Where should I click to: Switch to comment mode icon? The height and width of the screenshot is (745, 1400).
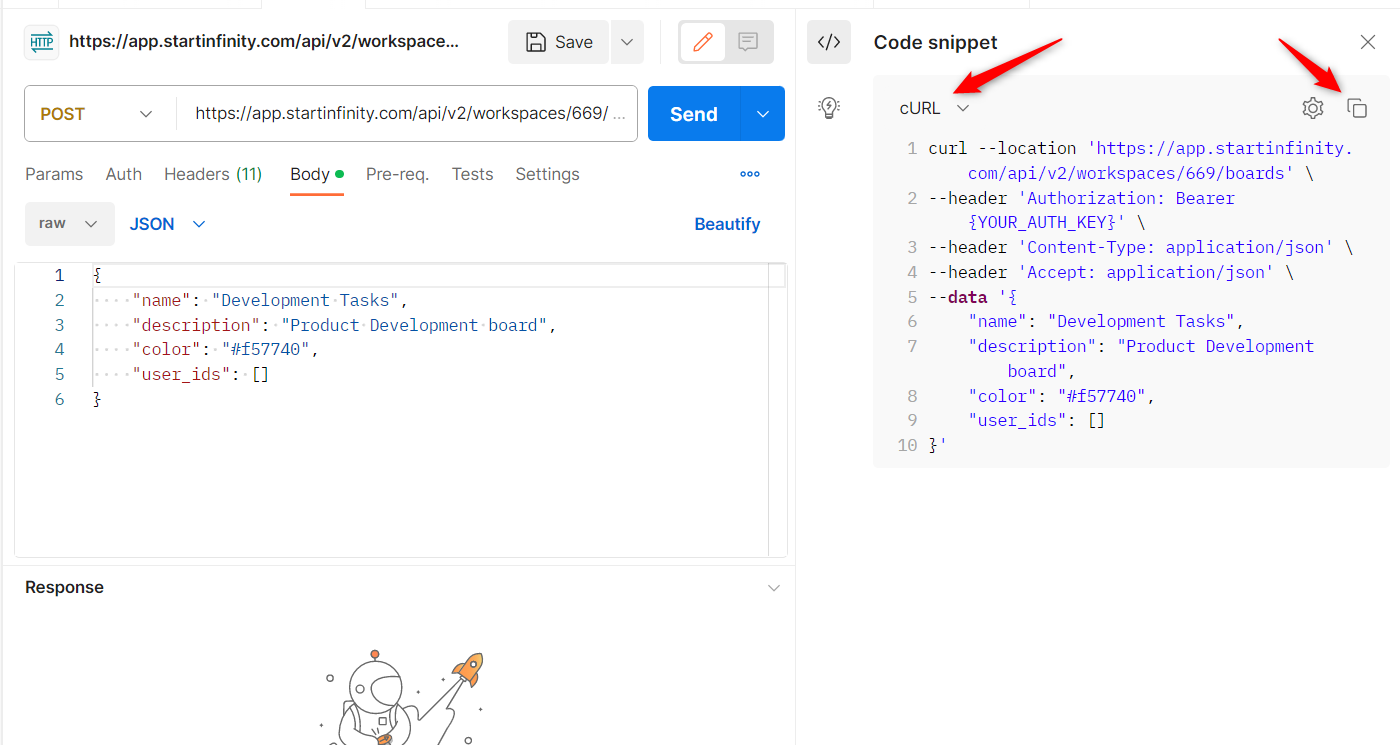[x=748, y=42]
